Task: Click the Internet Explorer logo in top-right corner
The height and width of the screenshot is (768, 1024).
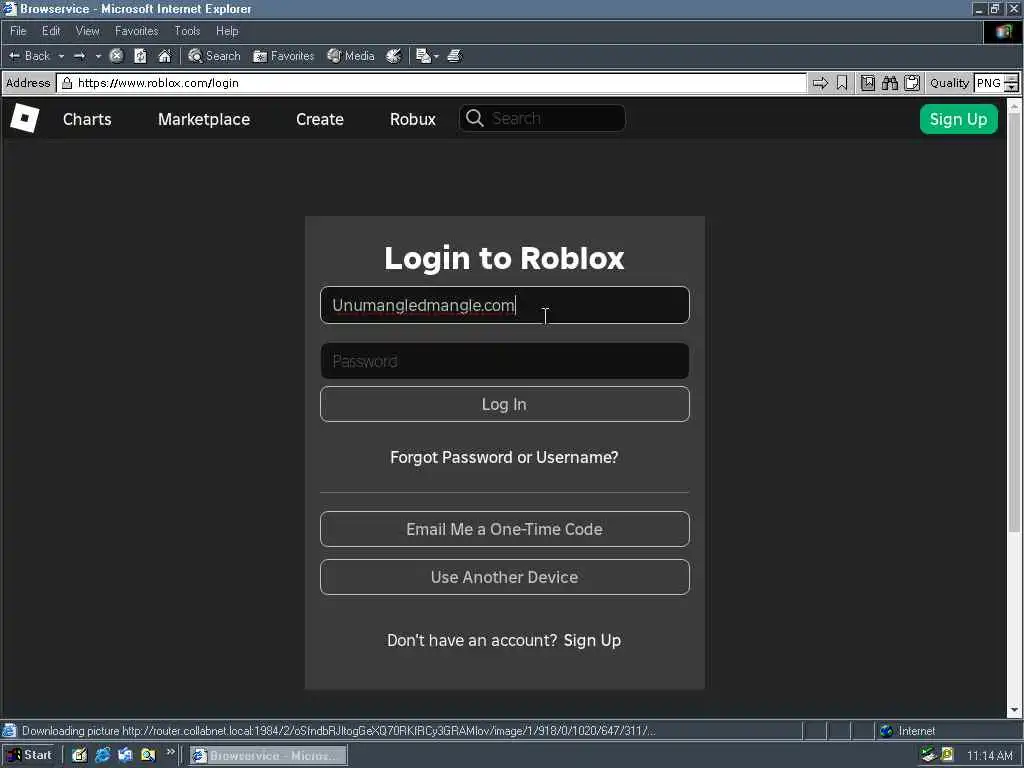Action: click(1003, 31)
